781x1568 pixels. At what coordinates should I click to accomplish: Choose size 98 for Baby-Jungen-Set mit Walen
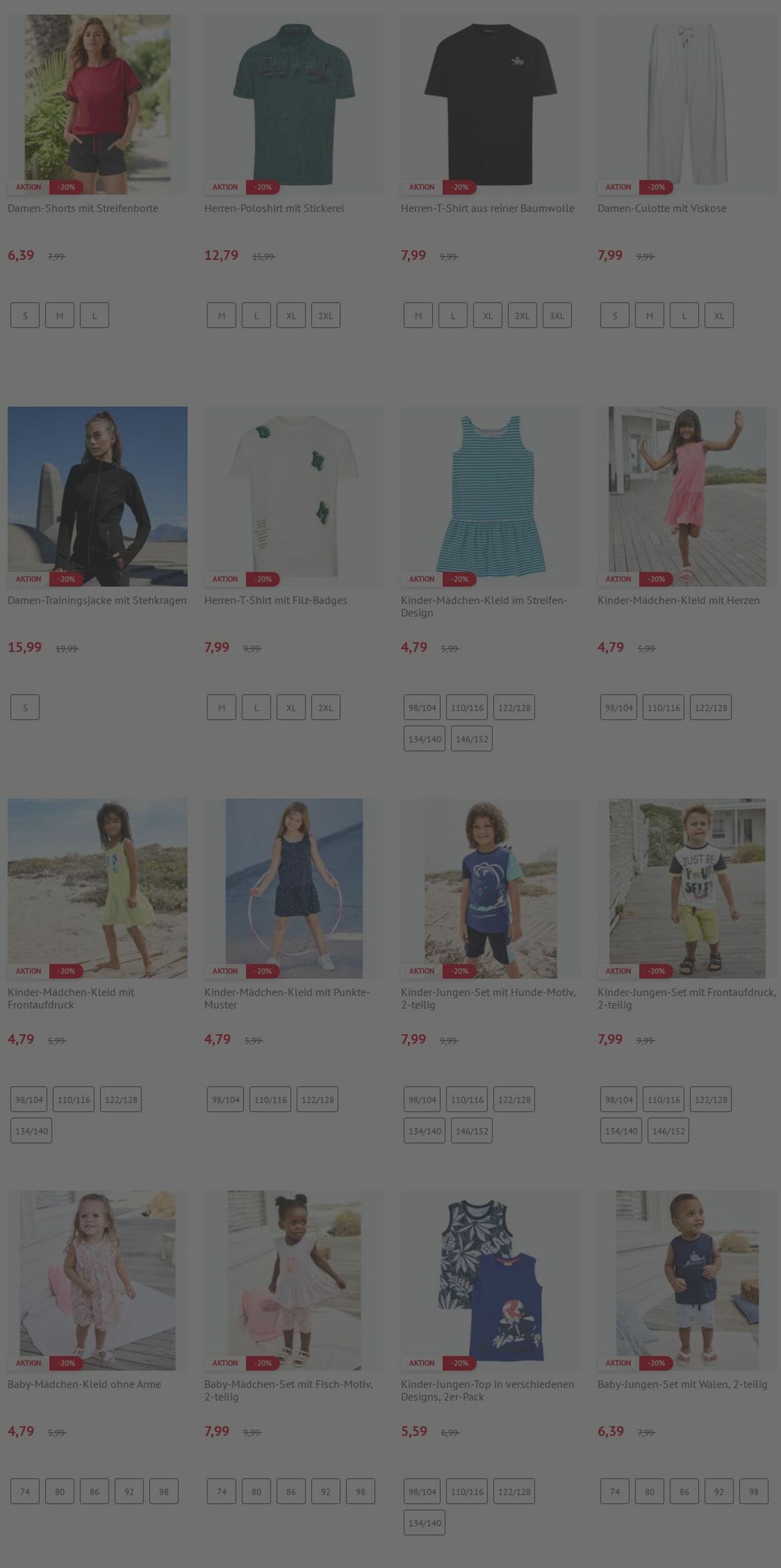pyautogui.click(x=754, y=1491)
